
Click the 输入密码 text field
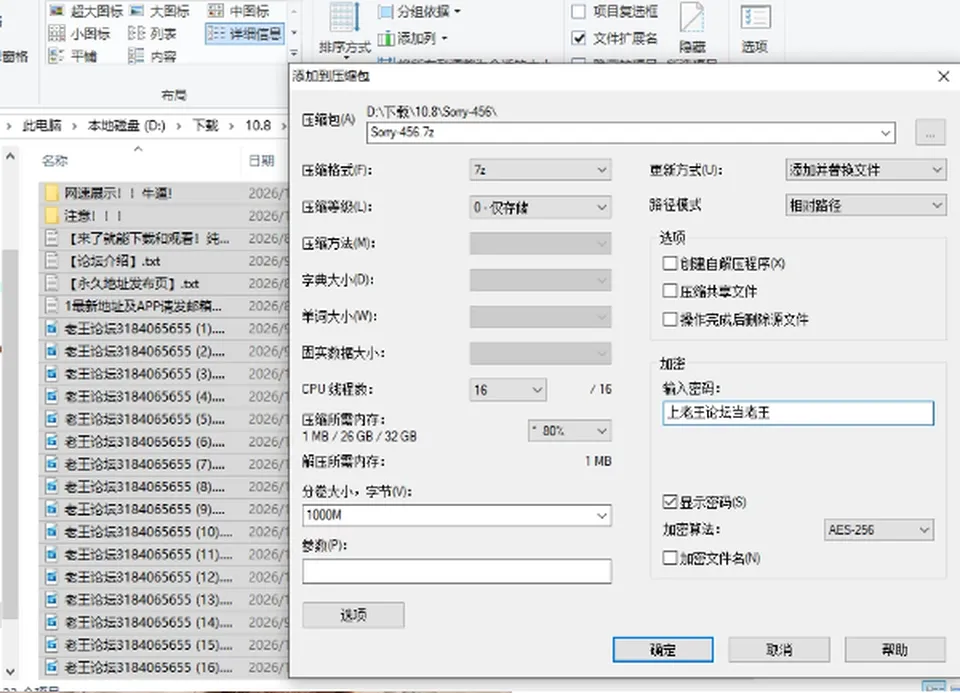pos(798,413)
